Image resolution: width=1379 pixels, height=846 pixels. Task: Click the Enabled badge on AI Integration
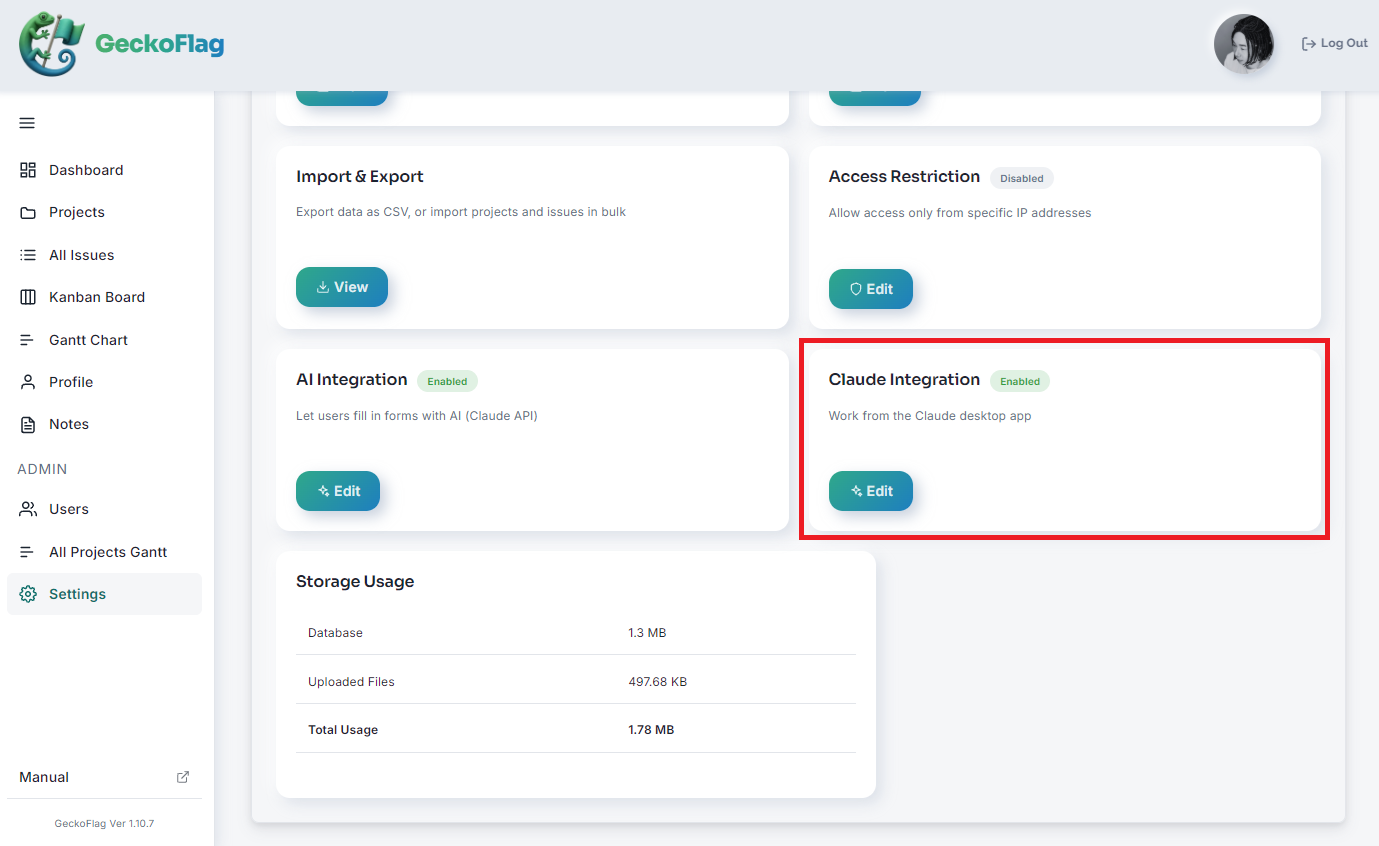448,381
